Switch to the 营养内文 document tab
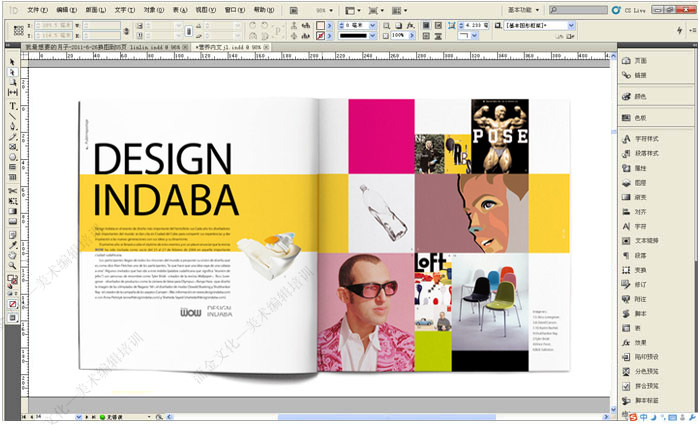 tap(230, 47)
